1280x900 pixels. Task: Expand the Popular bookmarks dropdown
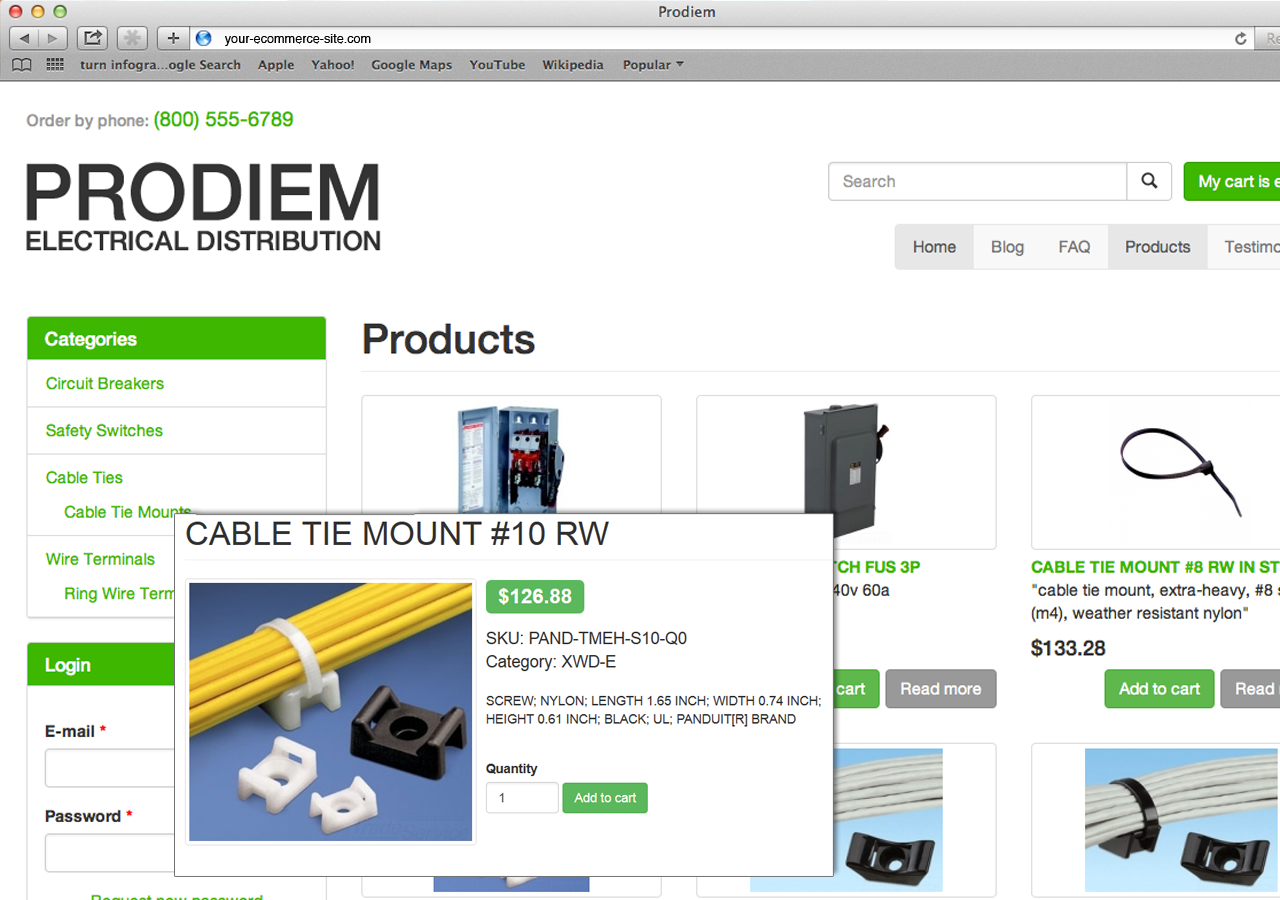click(x=653, y=65)
